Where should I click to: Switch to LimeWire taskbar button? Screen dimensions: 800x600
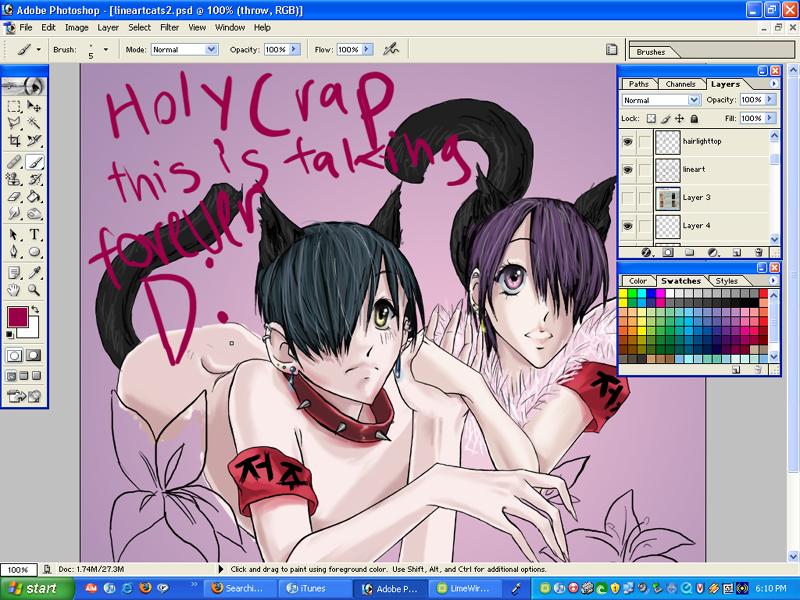pyautogui.click(x=463, y=588)
